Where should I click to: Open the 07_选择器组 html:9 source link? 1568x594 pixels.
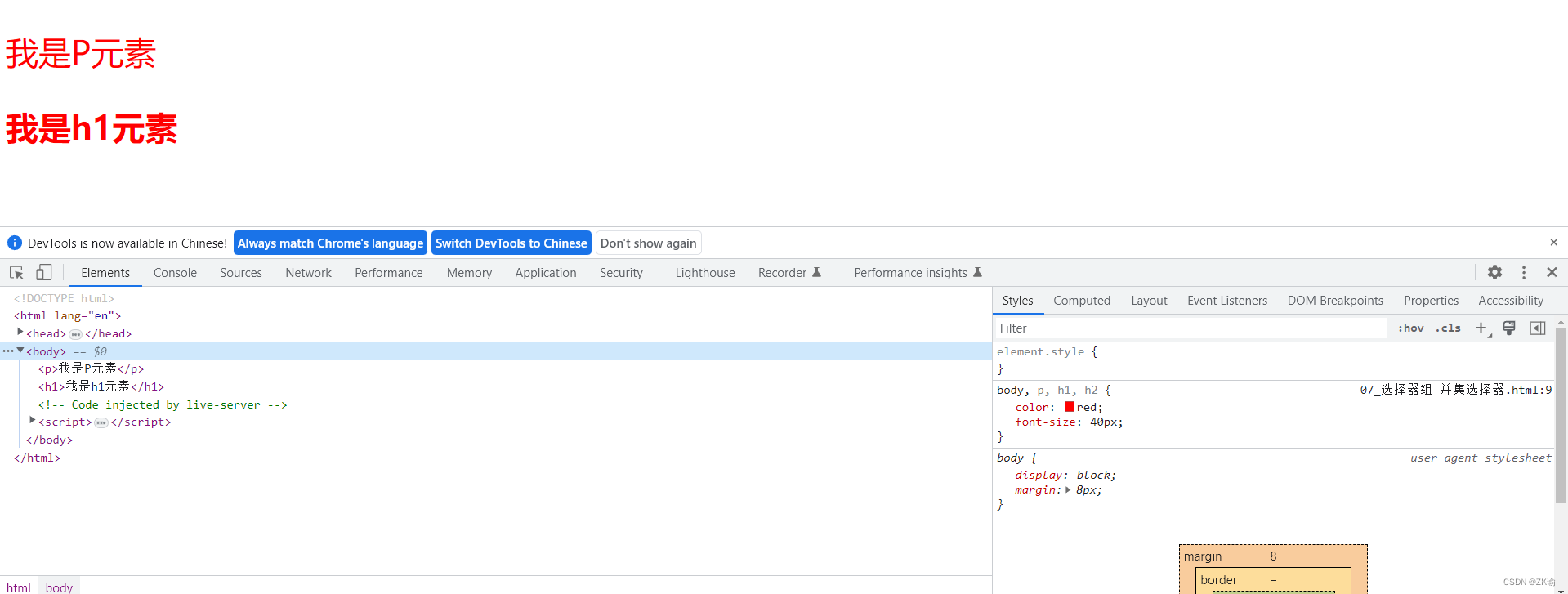[x=1455, y=390]
